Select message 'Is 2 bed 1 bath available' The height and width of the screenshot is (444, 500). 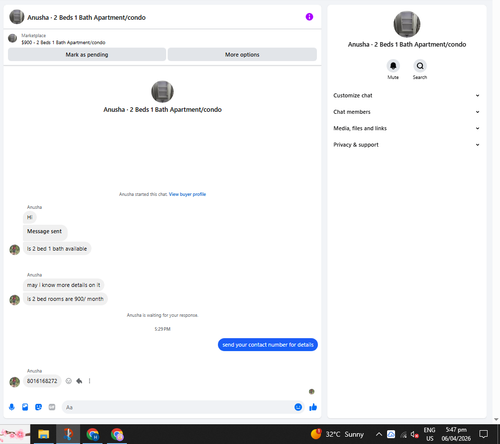(x=57, y=249)
